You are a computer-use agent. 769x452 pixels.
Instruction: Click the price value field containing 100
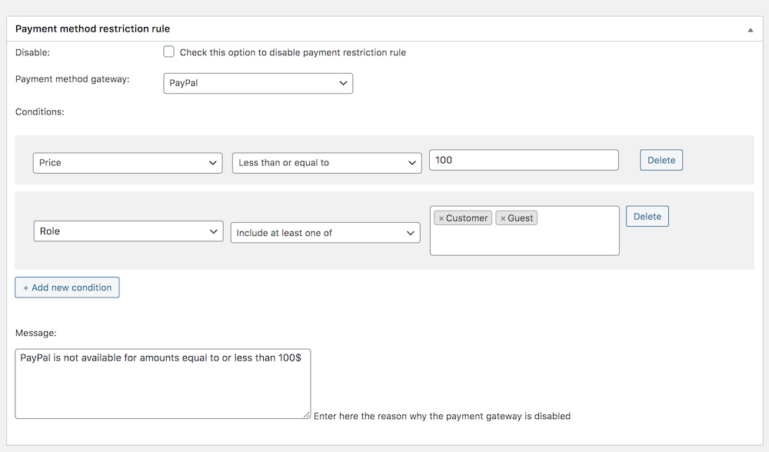coord(523,160)
